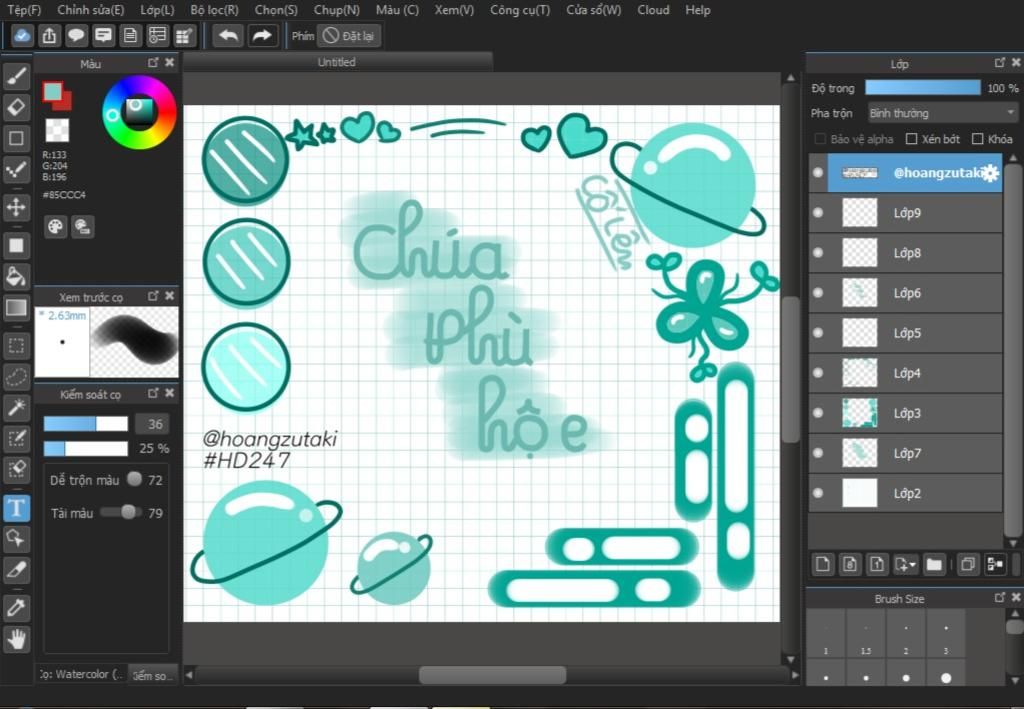Viewport: 1024px width, 709px height.
Task: Select the rectangular Select tool
Action: (x=16, y=345)
